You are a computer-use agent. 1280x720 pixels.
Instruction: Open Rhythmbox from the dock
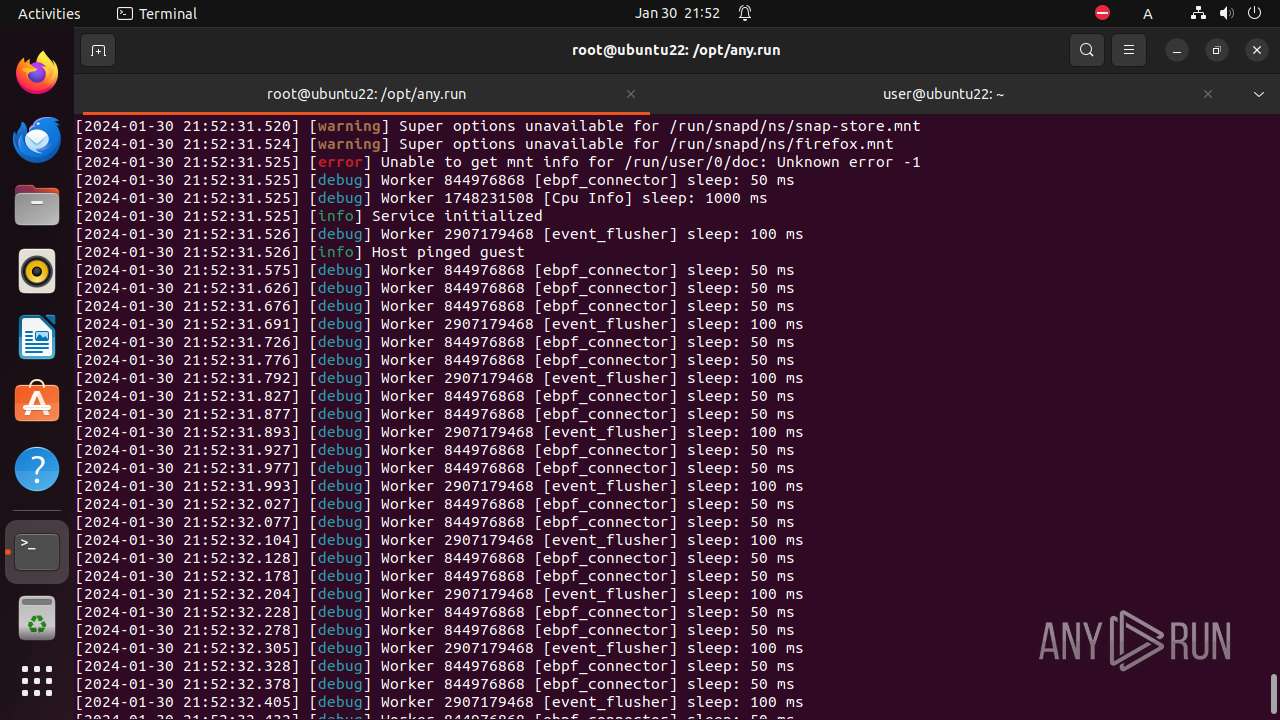click(x=37, y=271)
